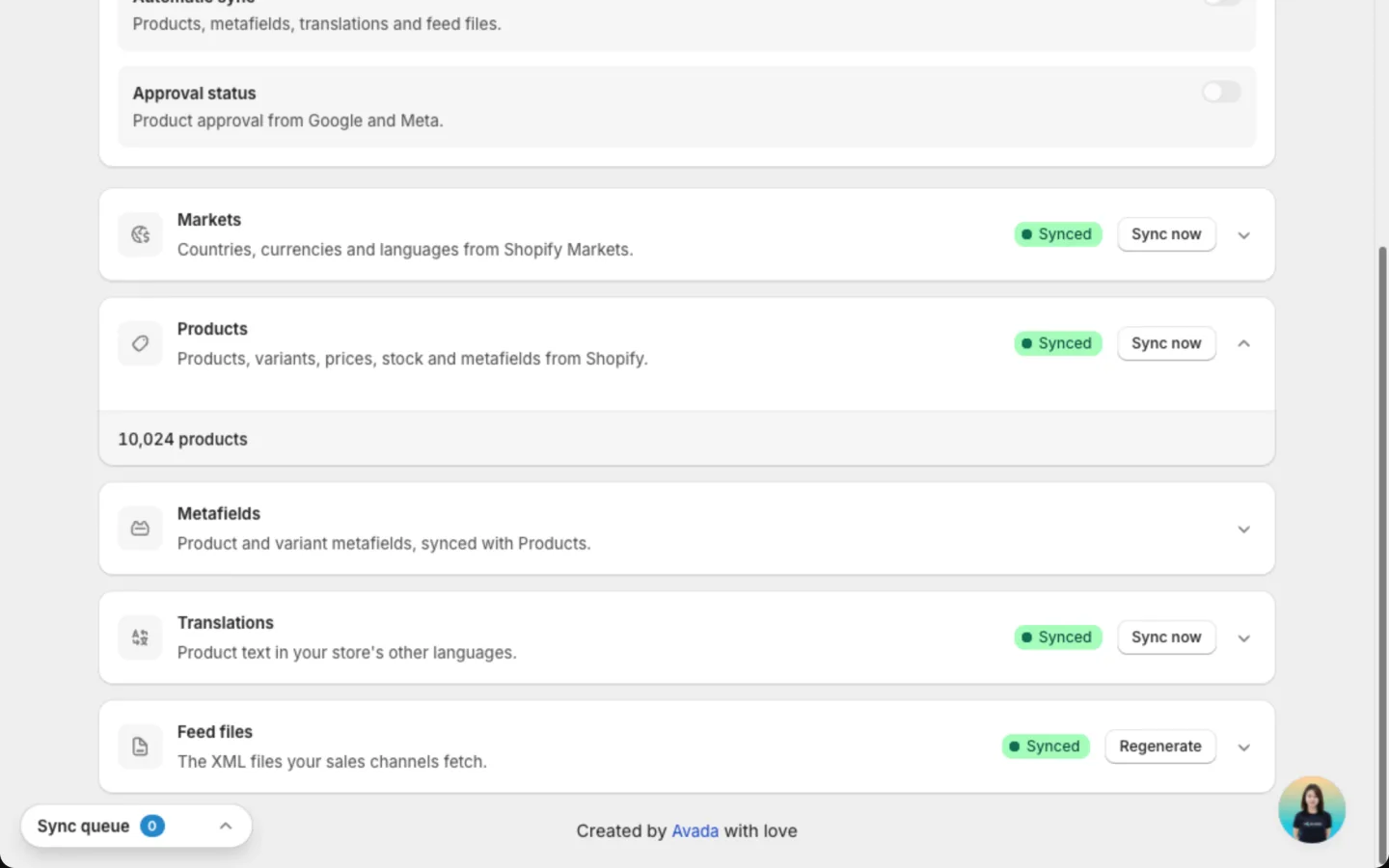This screenshot has width=1389, height=868.
Task: Click the '10,024 products' text
Action: point(182,439)
